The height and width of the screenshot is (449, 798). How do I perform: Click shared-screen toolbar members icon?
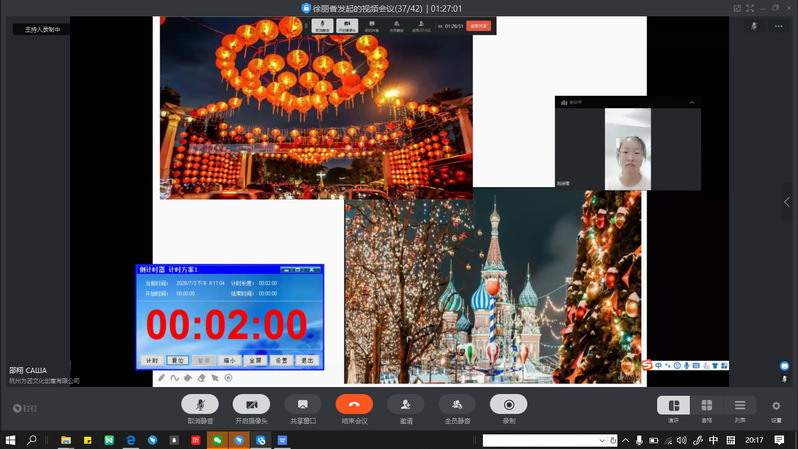tap(421, 26)
